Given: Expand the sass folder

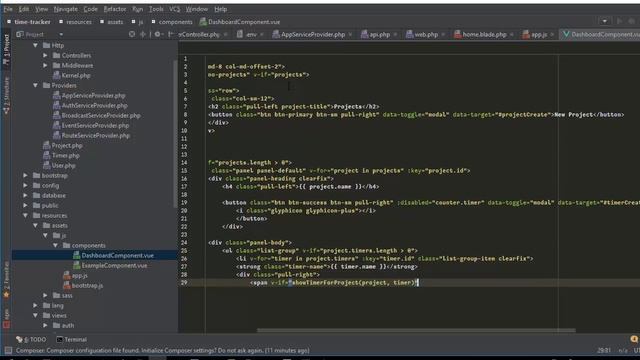Looking at the screenshot, I should point(45,296).
